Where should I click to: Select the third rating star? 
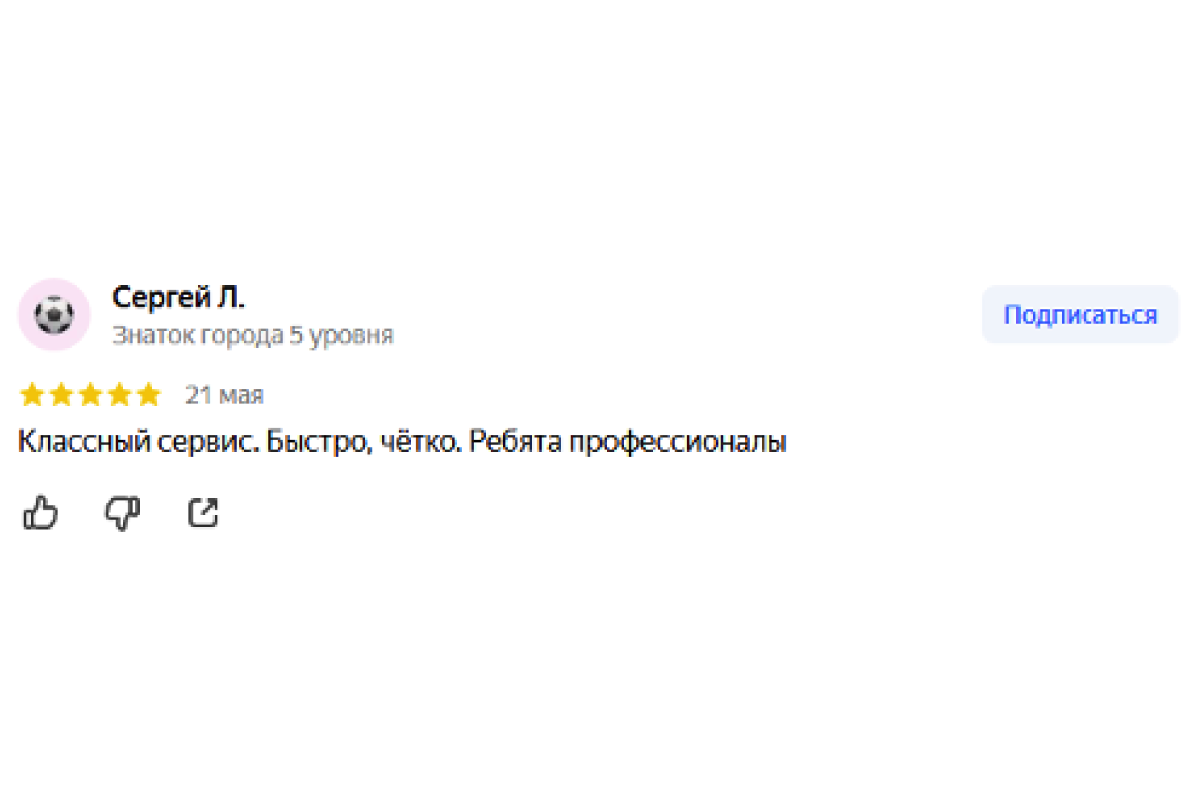pos(90,395)
